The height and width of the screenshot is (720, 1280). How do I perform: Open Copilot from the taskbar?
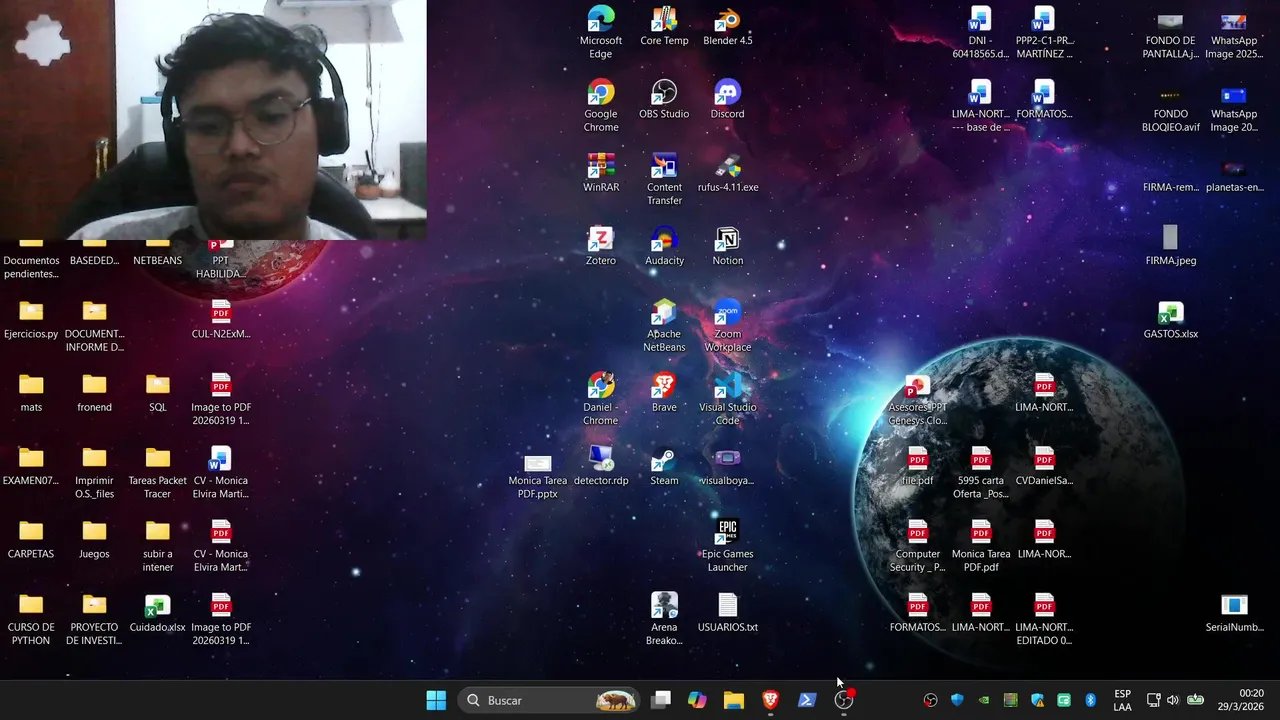[x=697, y=700]
